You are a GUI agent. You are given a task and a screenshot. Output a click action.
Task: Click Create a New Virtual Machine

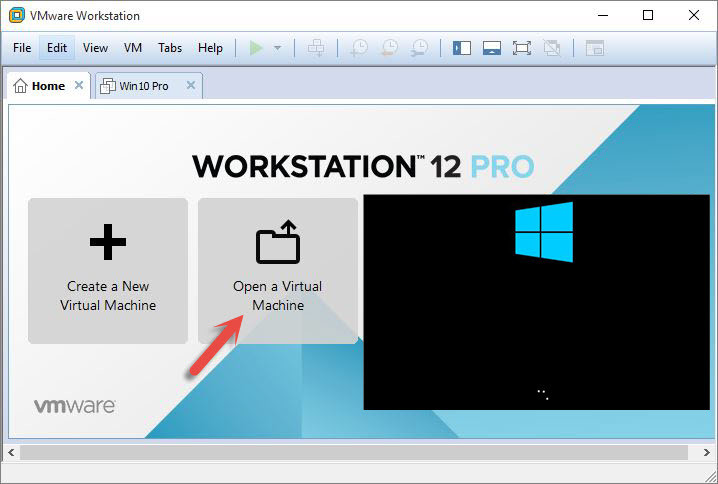(x=108, y=271)
